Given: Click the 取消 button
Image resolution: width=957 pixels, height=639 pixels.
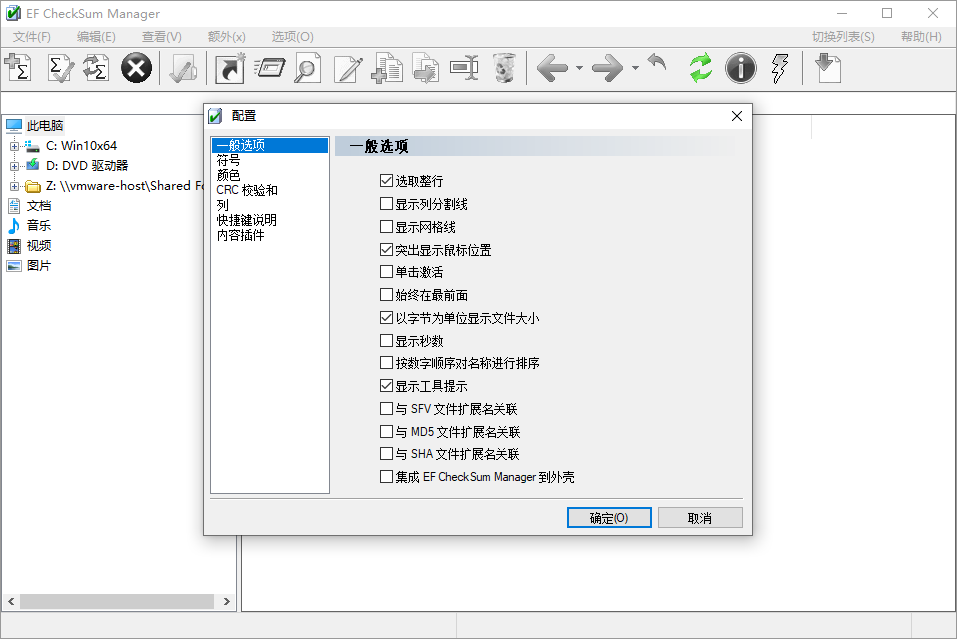Looking at the screenshot, I should [700, 518].
